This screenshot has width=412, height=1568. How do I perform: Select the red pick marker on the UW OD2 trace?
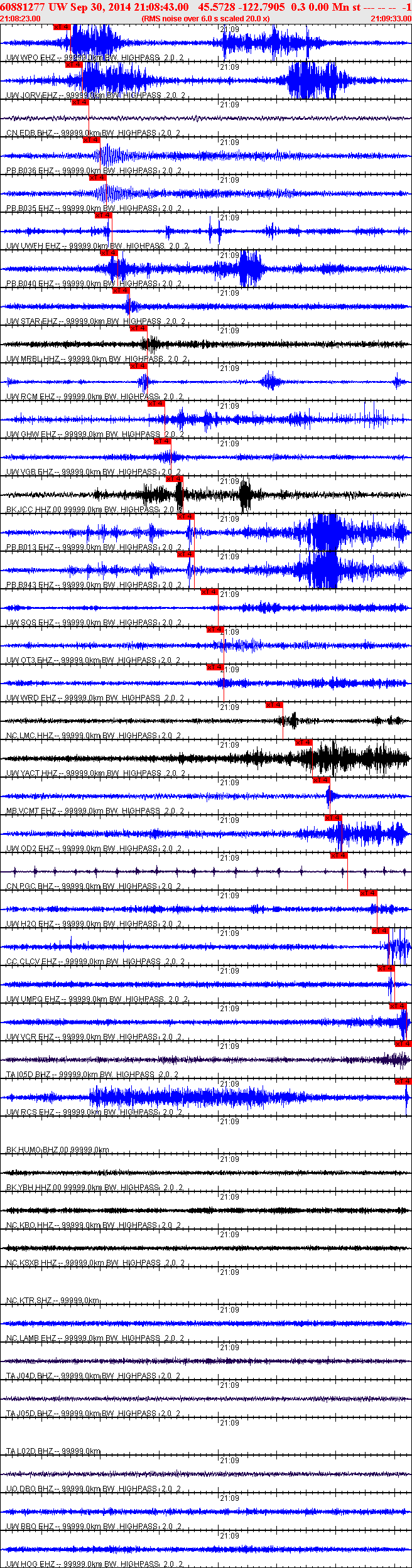333,818
